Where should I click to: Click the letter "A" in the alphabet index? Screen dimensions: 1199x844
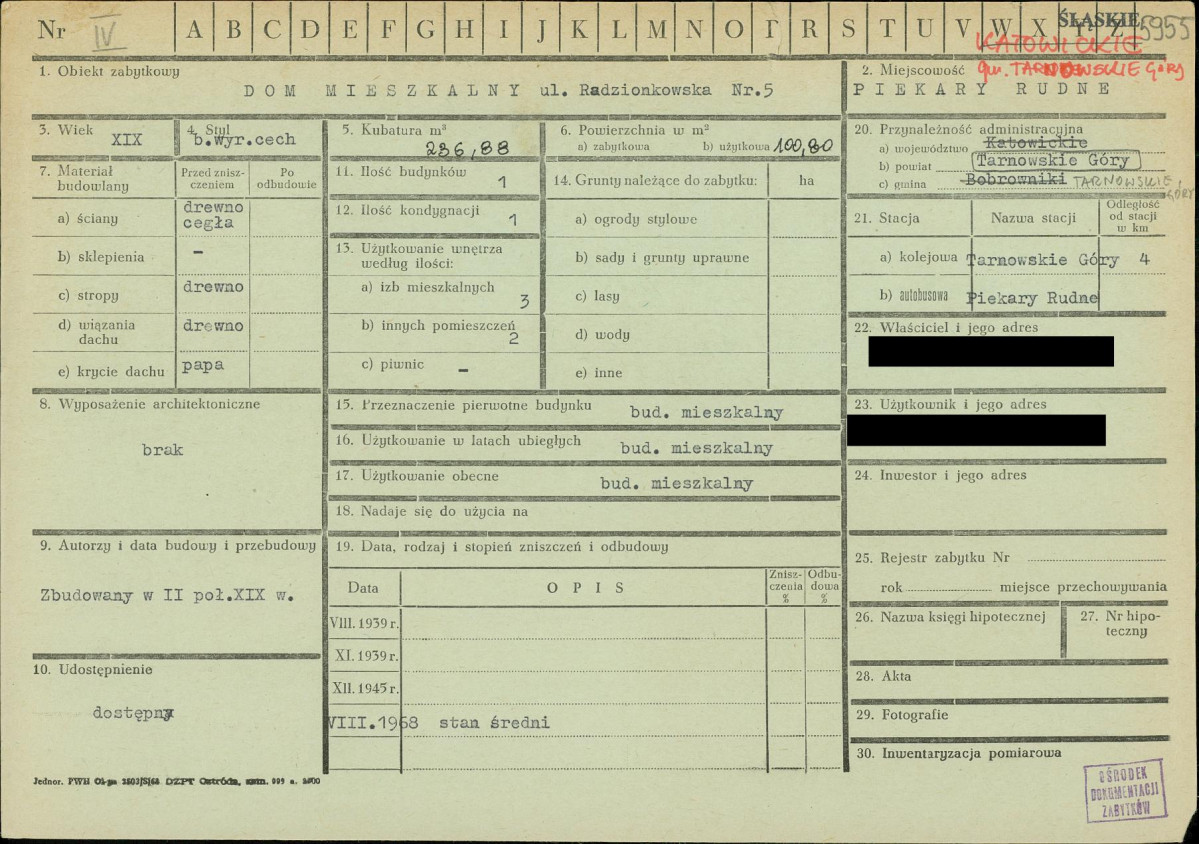(x=194, y=29)
